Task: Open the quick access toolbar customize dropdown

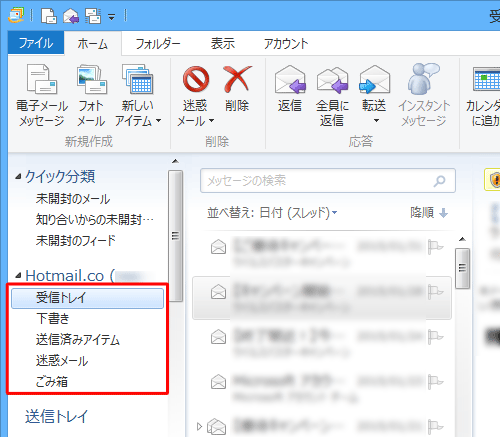Action: point(111,16)
